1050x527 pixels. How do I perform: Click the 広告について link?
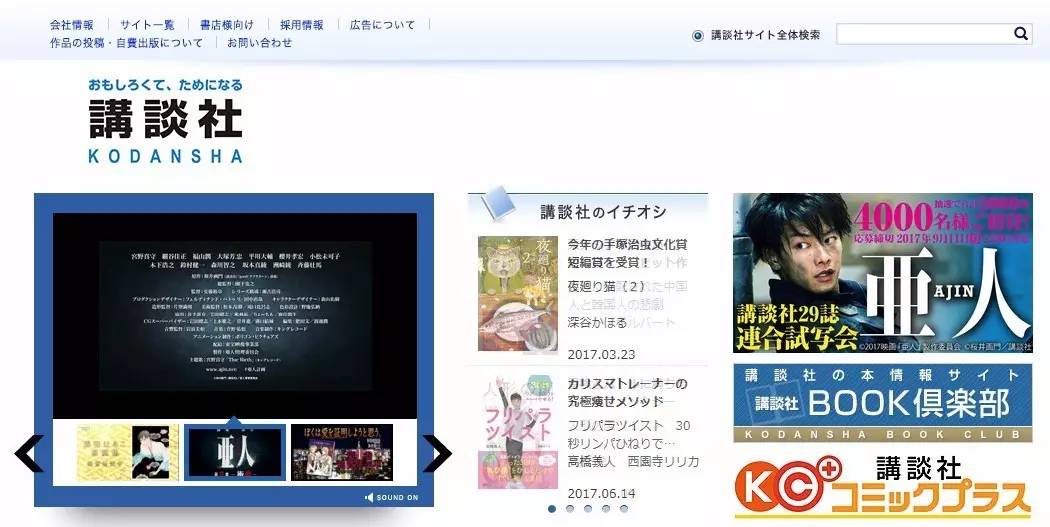point(382,25)
